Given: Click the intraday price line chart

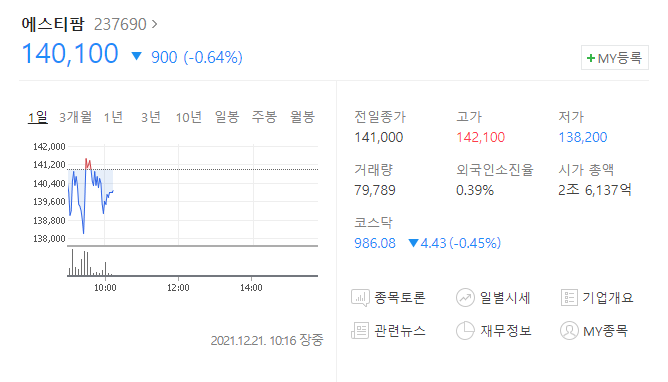Looking at the screenshot, I should [193, 195].
